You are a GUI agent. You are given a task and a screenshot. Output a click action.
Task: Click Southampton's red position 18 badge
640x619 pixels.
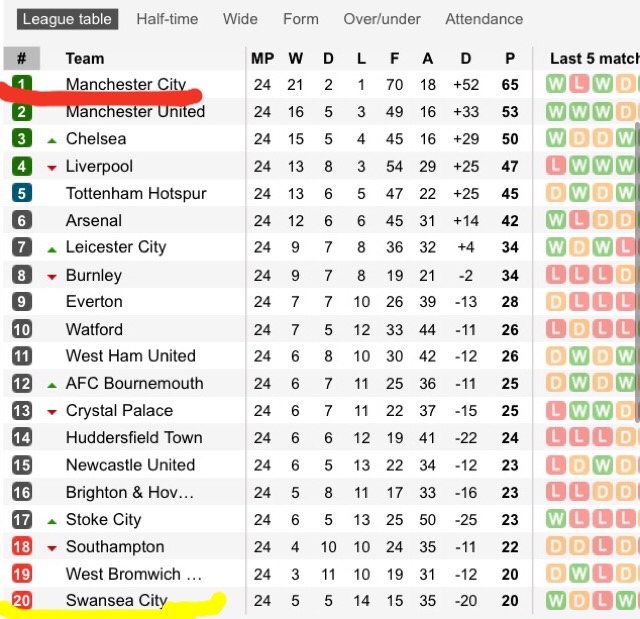(22, 546)
